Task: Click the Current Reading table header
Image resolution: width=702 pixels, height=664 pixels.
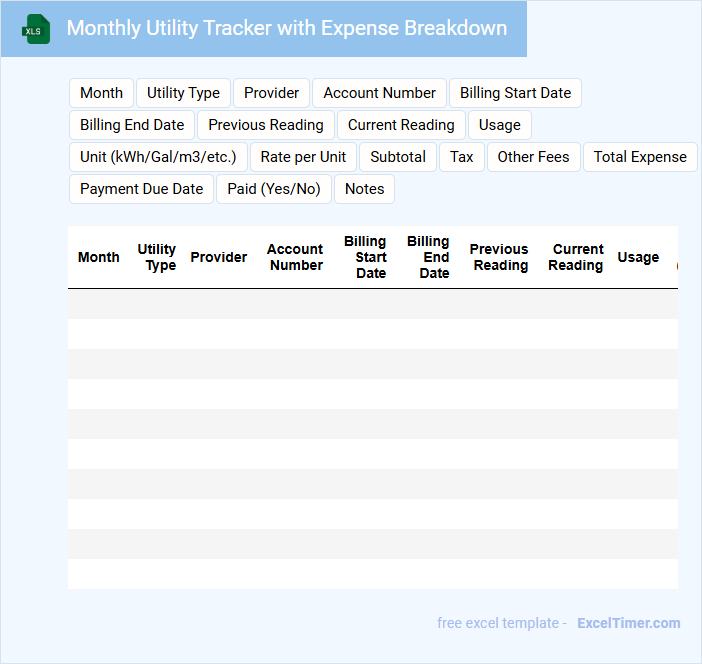Action: click(x=576, y=257)
